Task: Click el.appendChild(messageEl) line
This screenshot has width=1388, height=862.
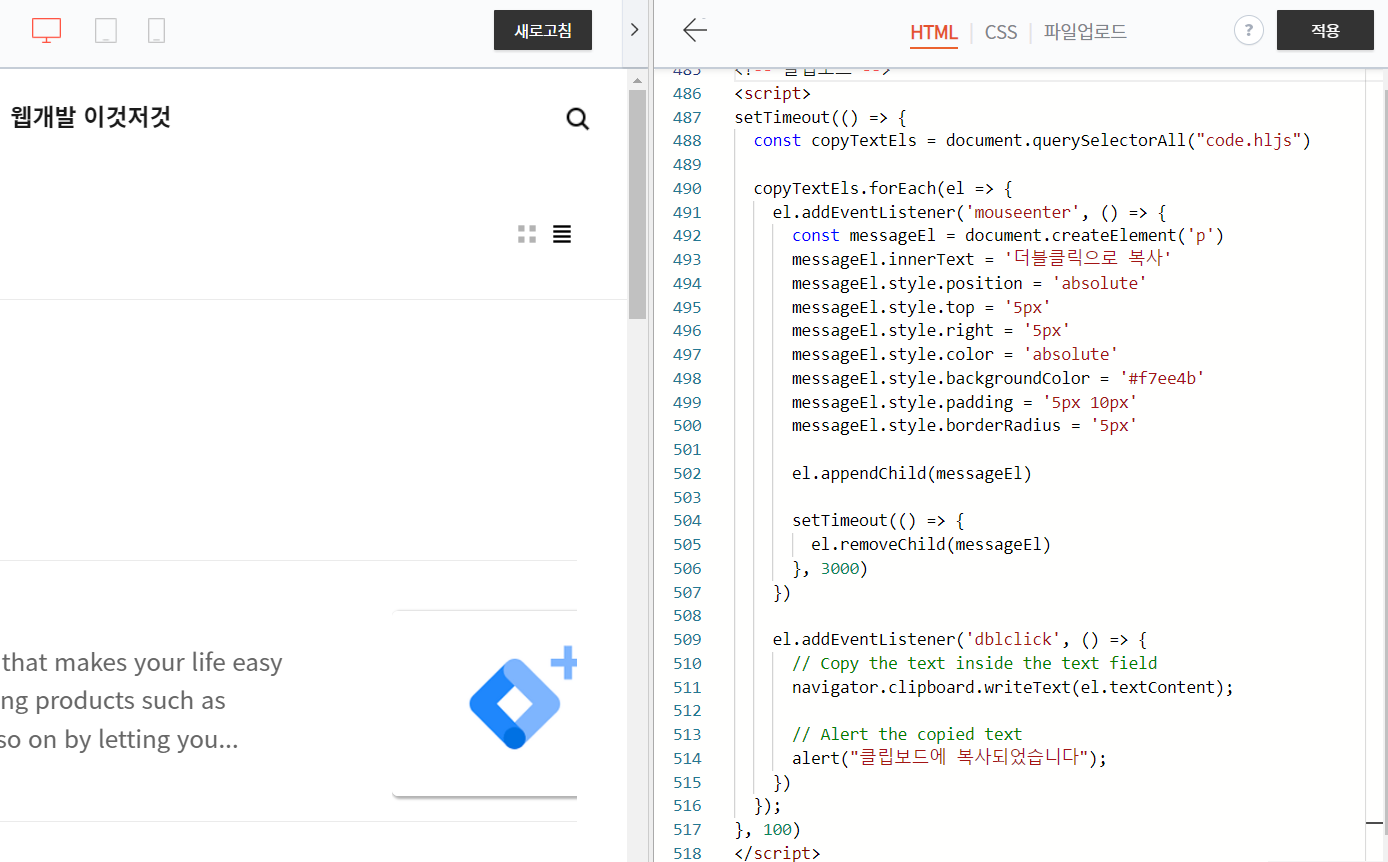Action: click(x=911, y=473)
